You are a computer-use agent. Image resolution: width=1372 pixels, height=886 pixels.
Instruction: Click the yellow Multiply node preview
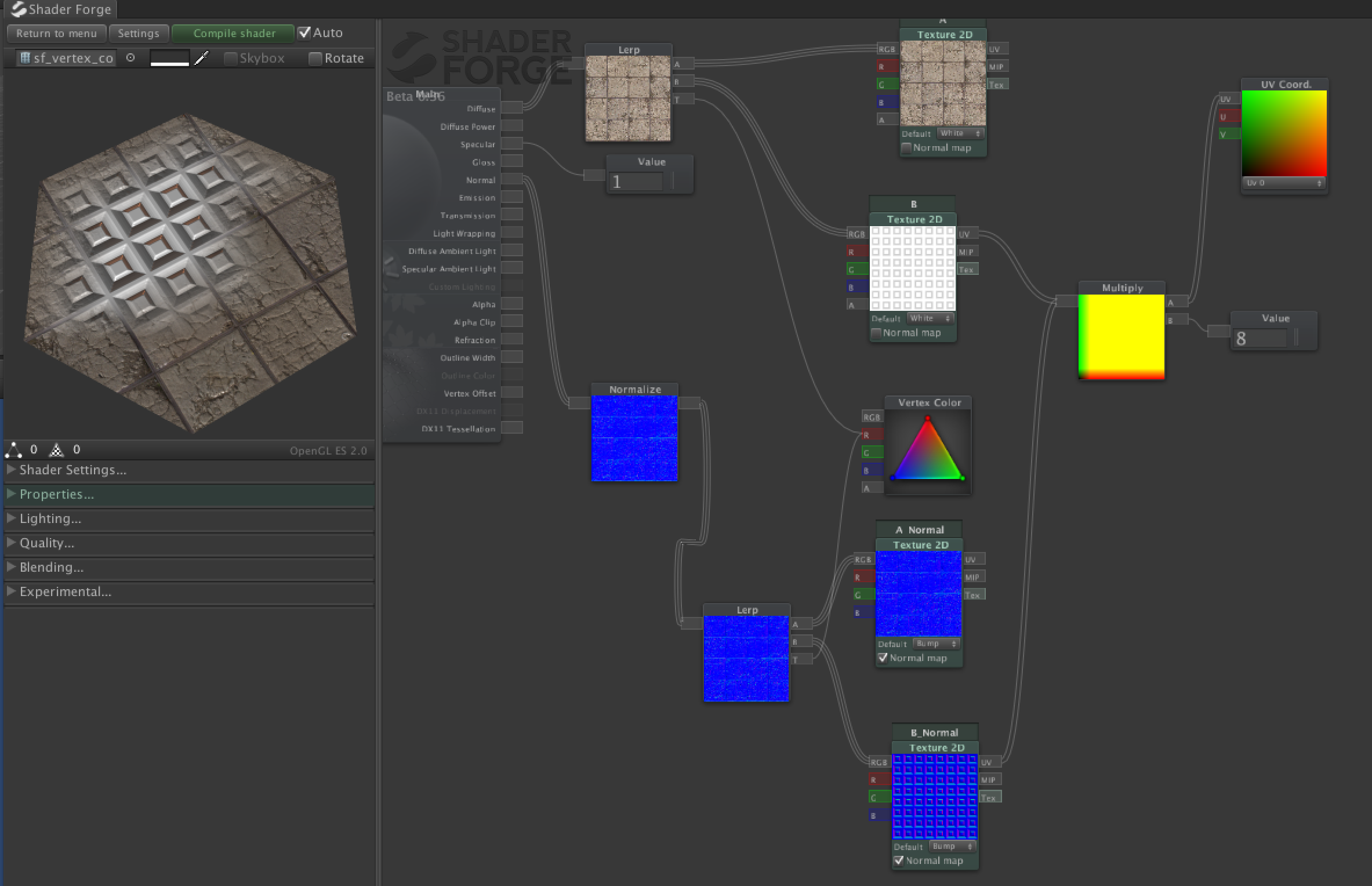[1121, 337]
